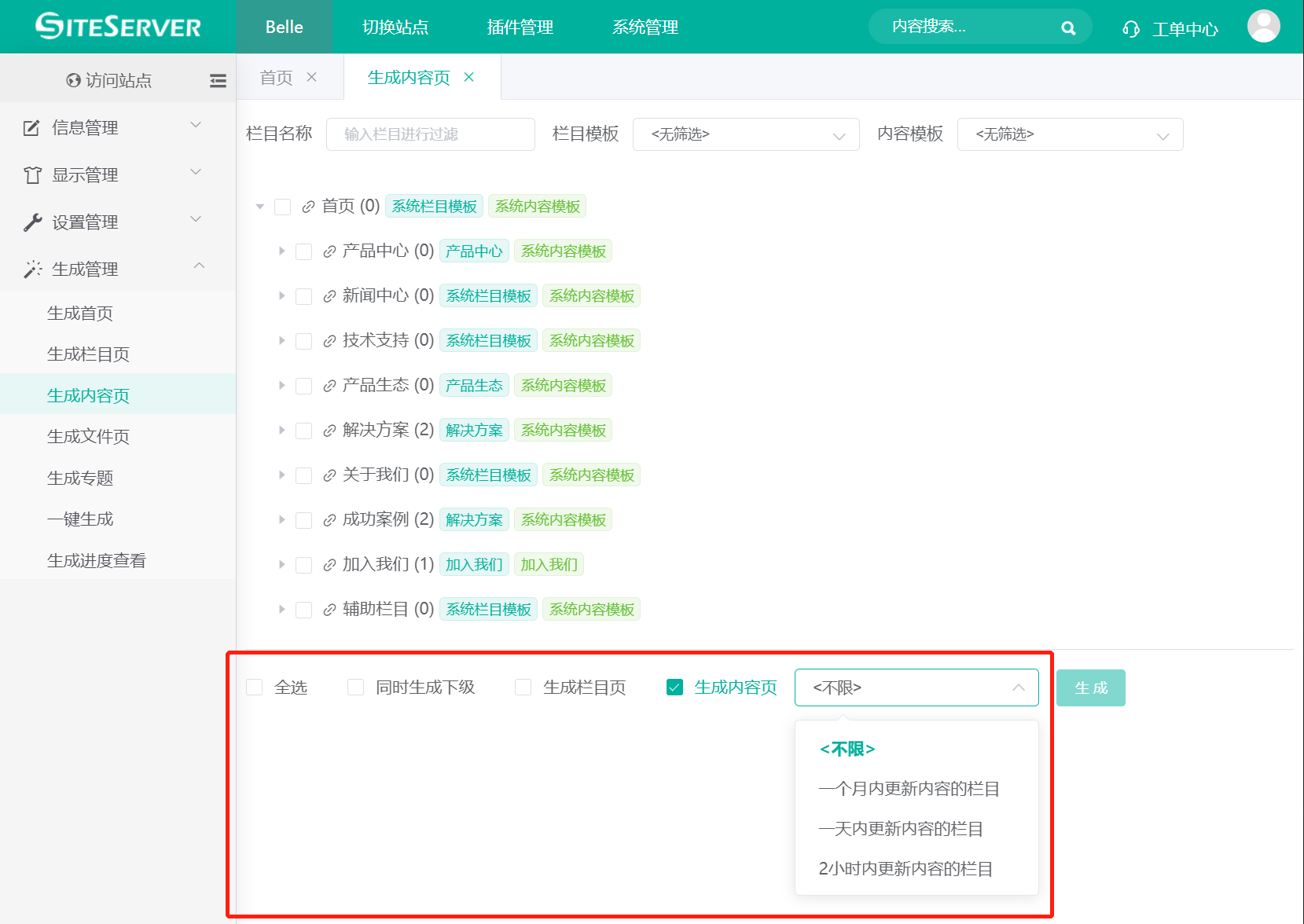Click the headset icon for 工单中心
This screenshot has width=1304, height=924.
coord(1130,29)
